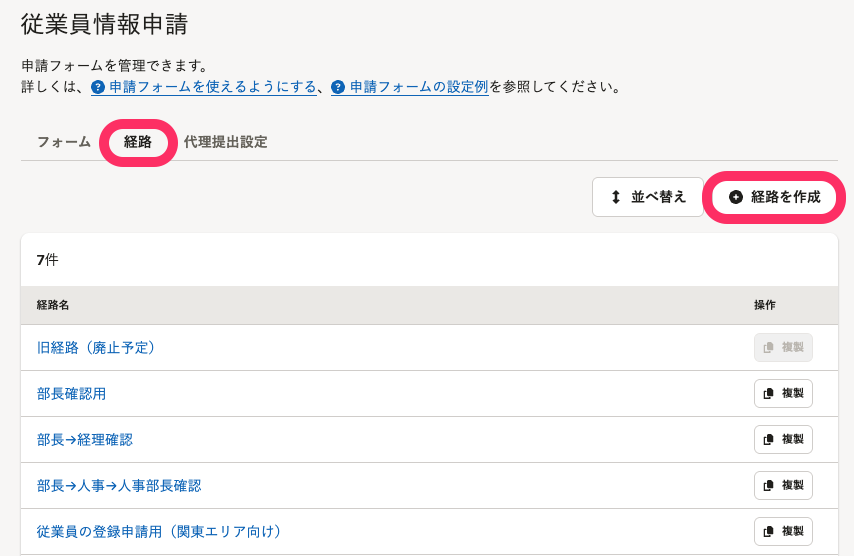The width and height of the screenshot is (854, 556).
Task: Select the 経路 tab
Action: pyautogui.click(x=138, y=143)
